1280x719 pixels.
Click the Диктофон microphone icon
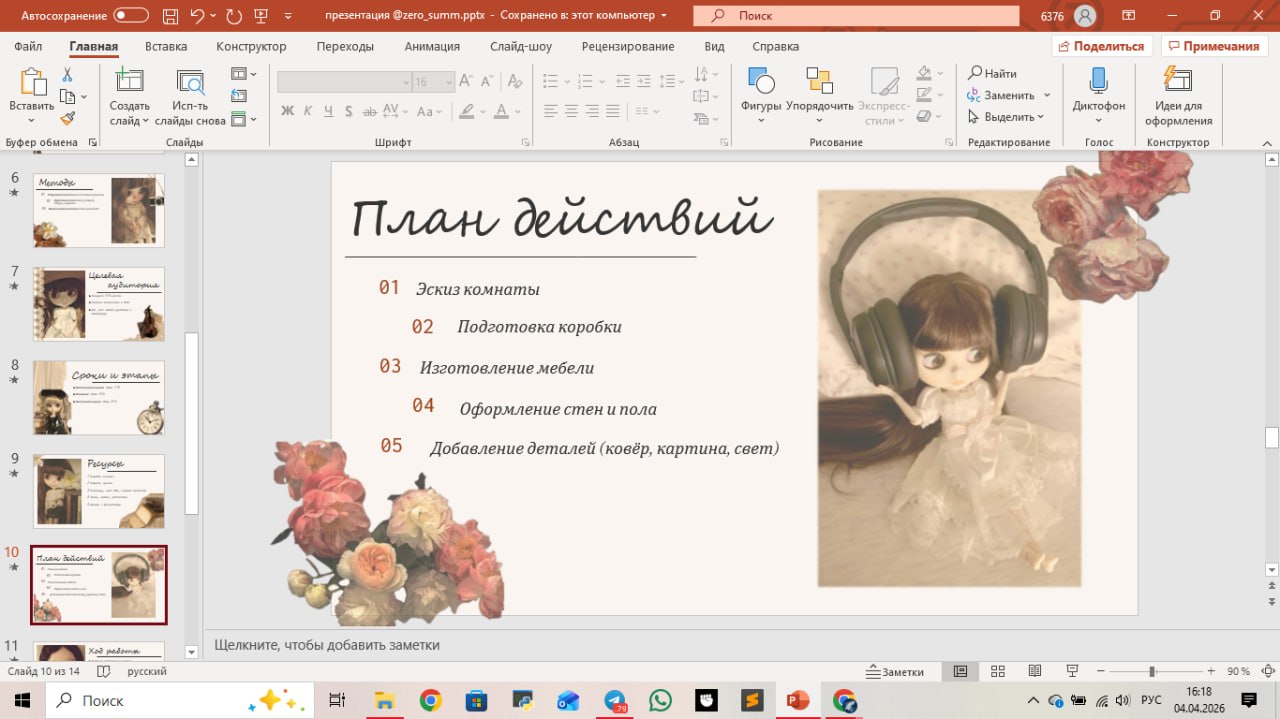tap(1098, 81)
